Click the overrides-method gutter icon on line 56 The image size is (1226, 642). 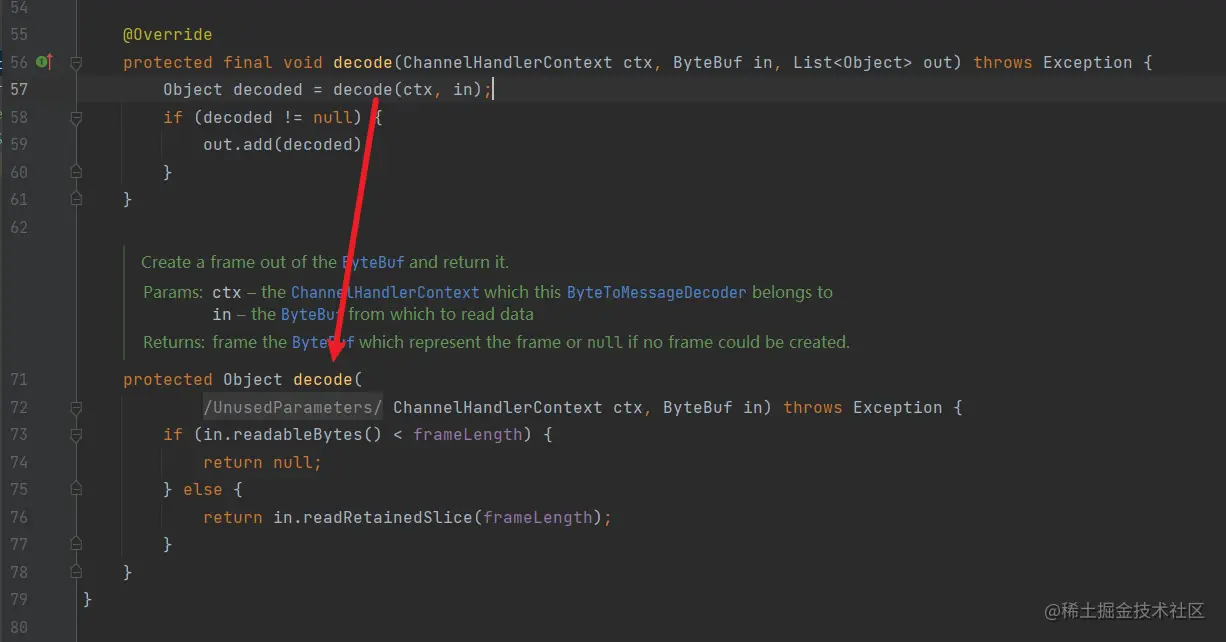(45, 62)
